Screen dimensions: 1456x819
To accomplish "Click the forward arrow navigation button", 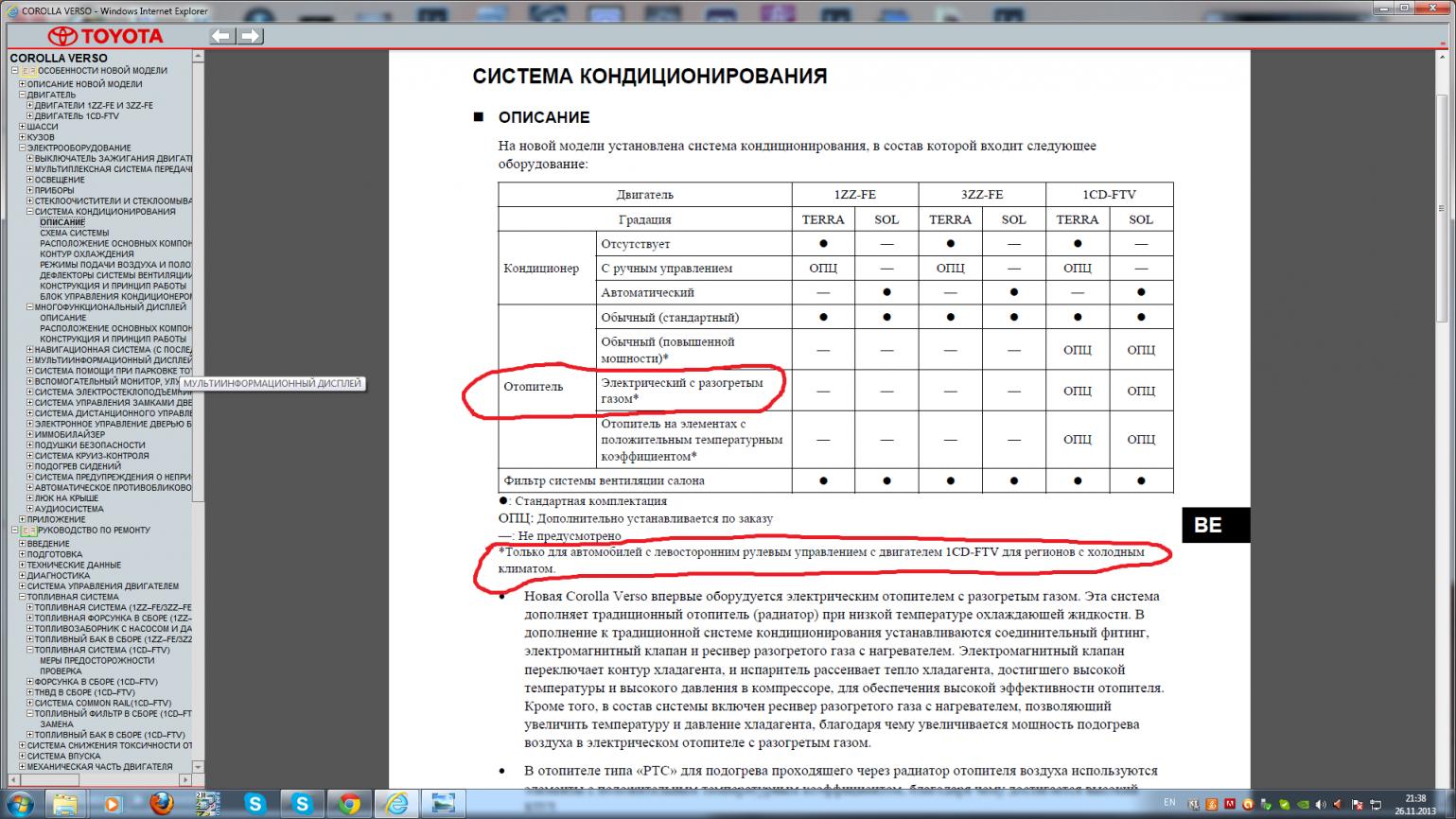I will 250,36.
